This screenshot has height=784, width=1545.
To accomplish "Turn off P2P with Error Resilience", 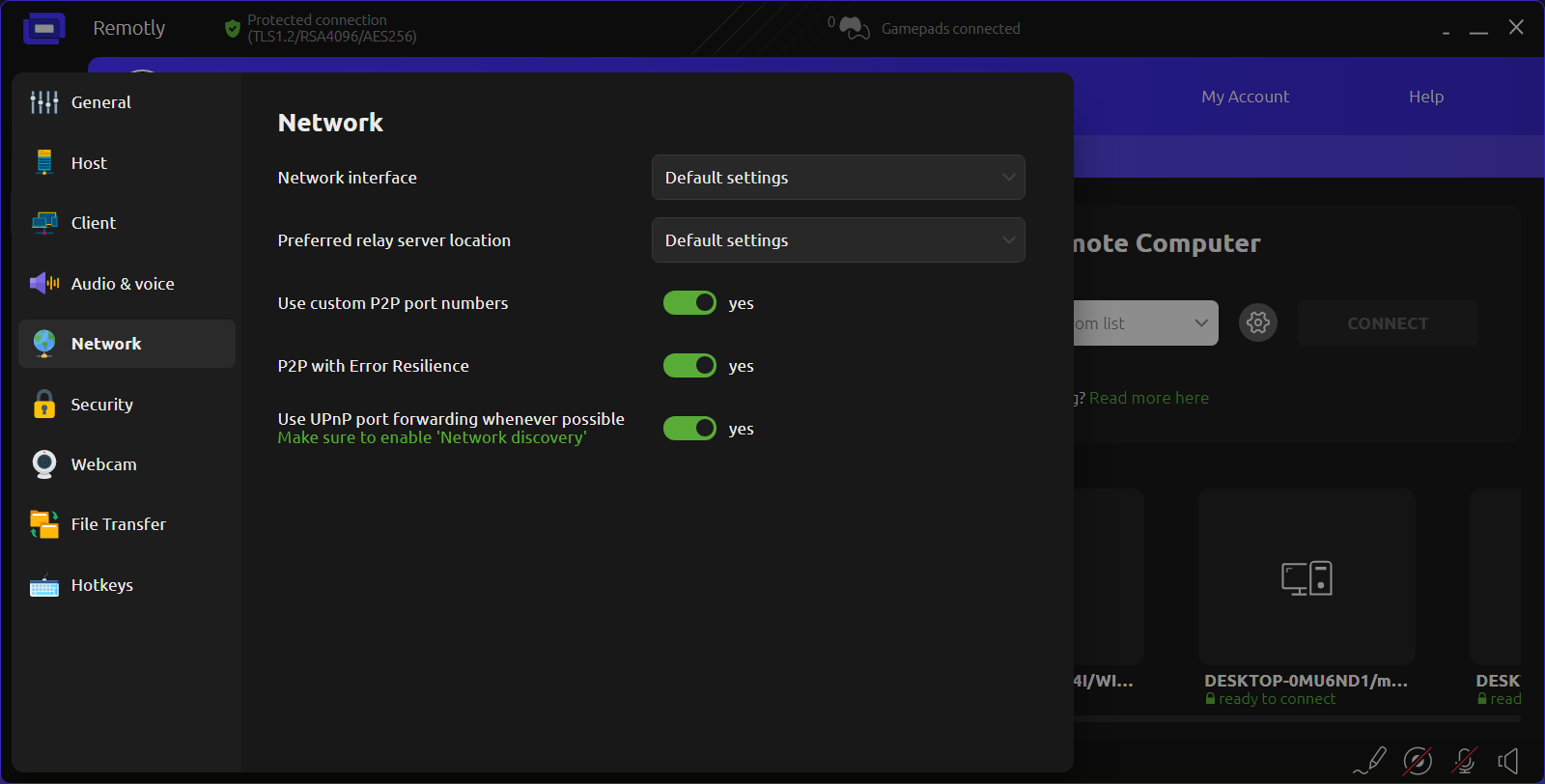I will click(689, 366).
